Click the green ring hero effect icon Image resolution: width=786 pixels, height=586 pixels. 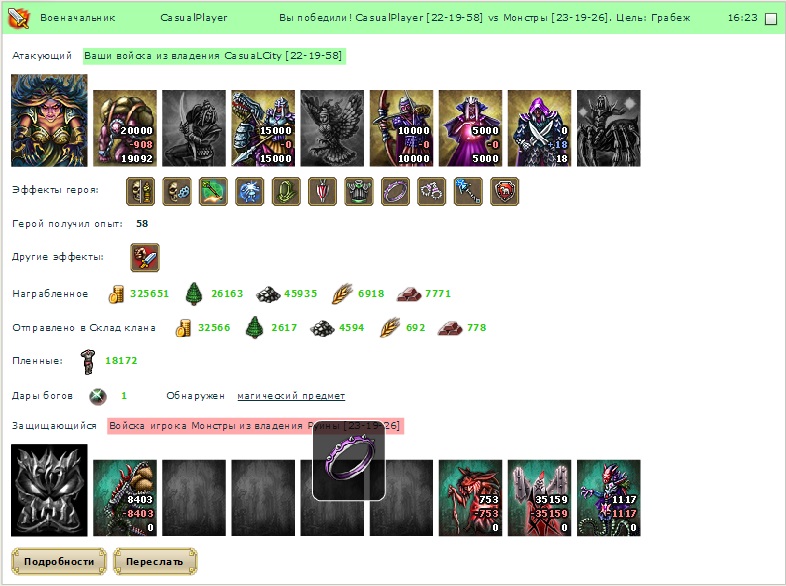pyautogui.click(x=286, y=191)
